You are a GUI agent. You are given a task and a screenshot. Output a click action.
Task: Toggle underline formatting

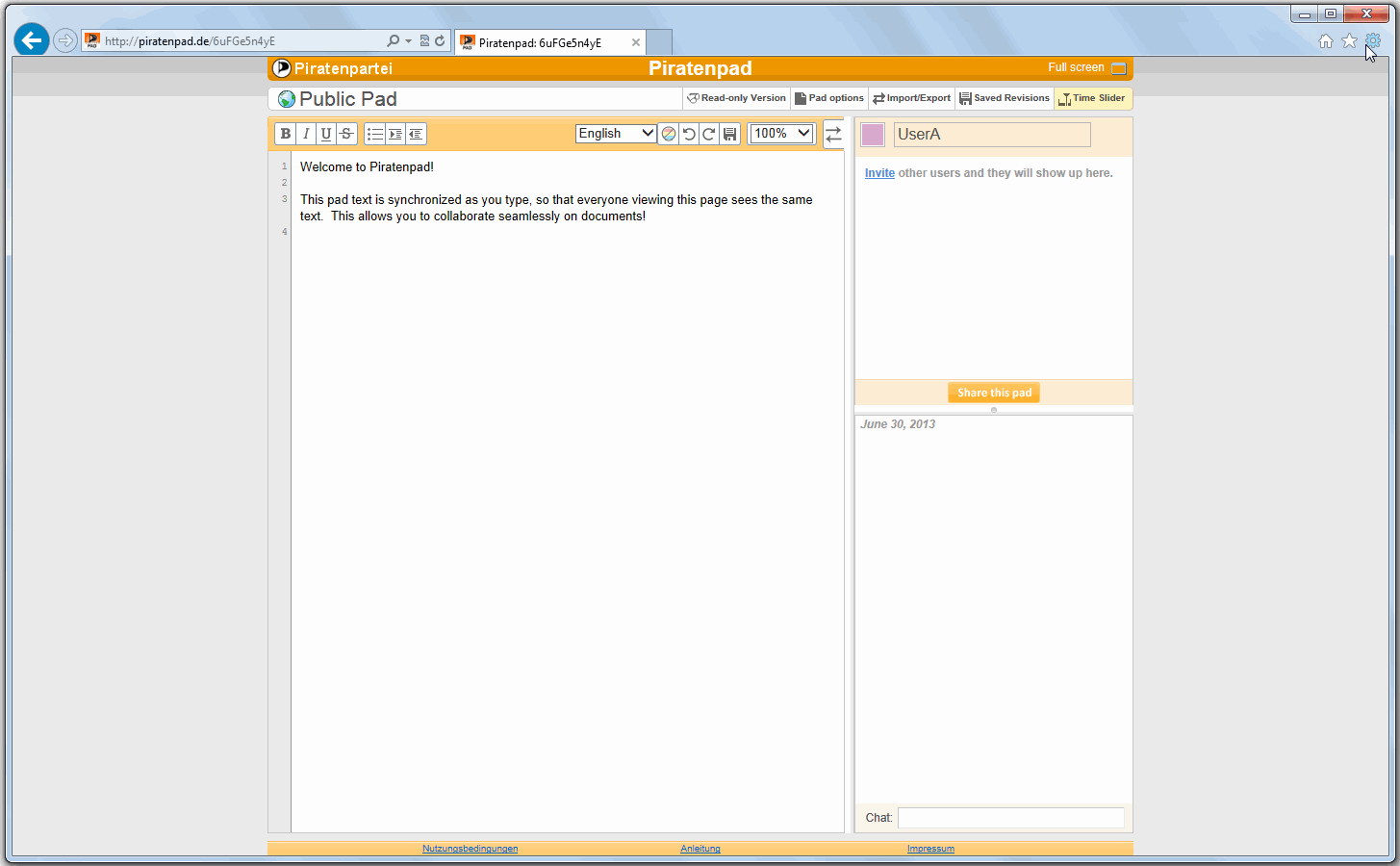coord(326,134)
